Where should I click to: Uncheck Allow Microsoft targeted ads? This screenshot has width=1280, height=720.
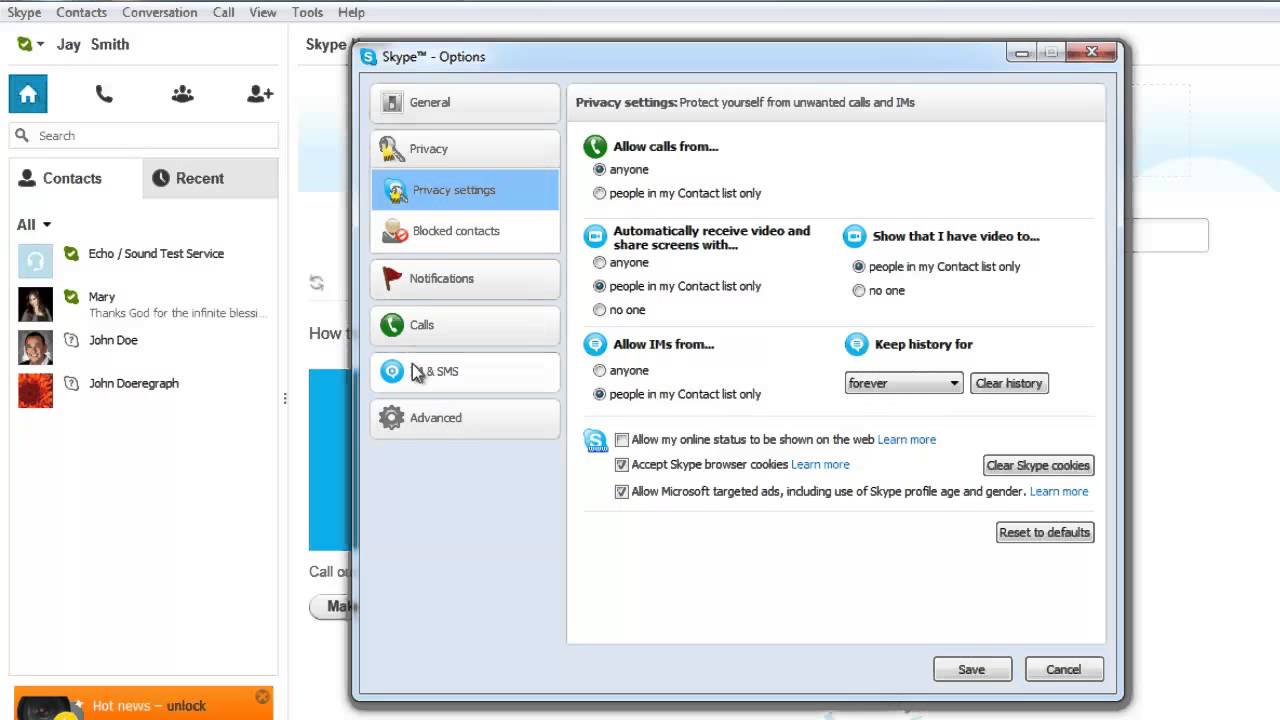pyautogui.click(x=622, y=492)
